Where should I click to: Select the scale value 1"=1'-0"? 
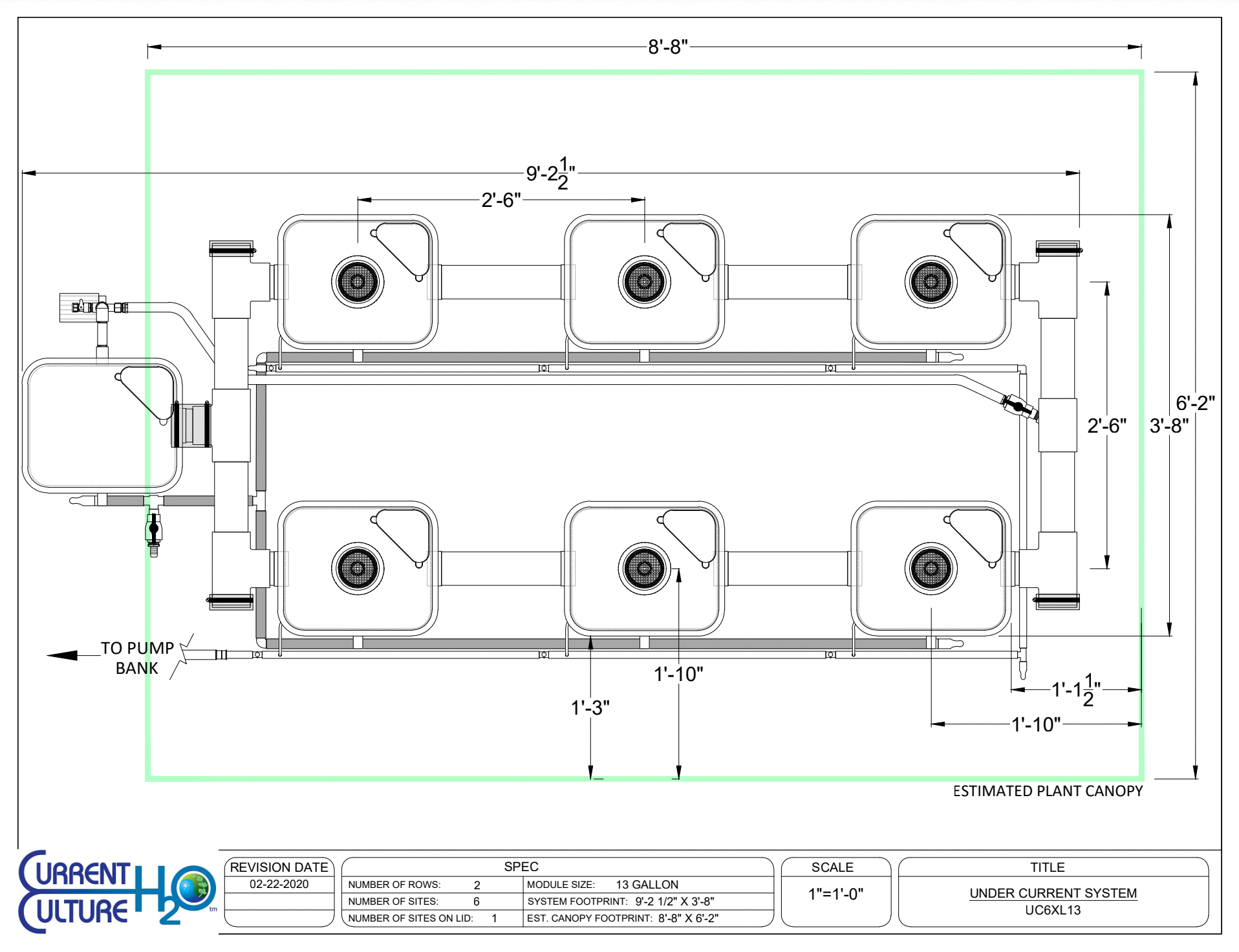click(x=835, y=894)
